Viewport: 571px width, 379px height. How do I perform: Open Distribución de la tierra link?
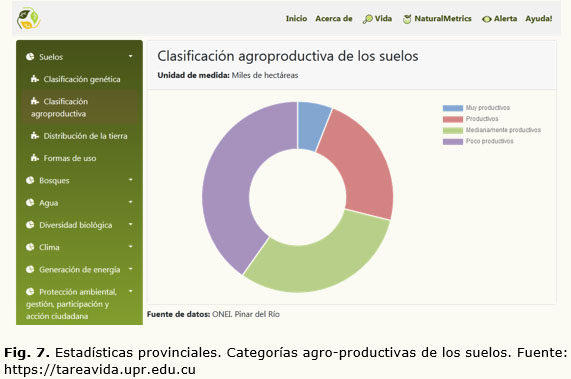pos(85,136)
